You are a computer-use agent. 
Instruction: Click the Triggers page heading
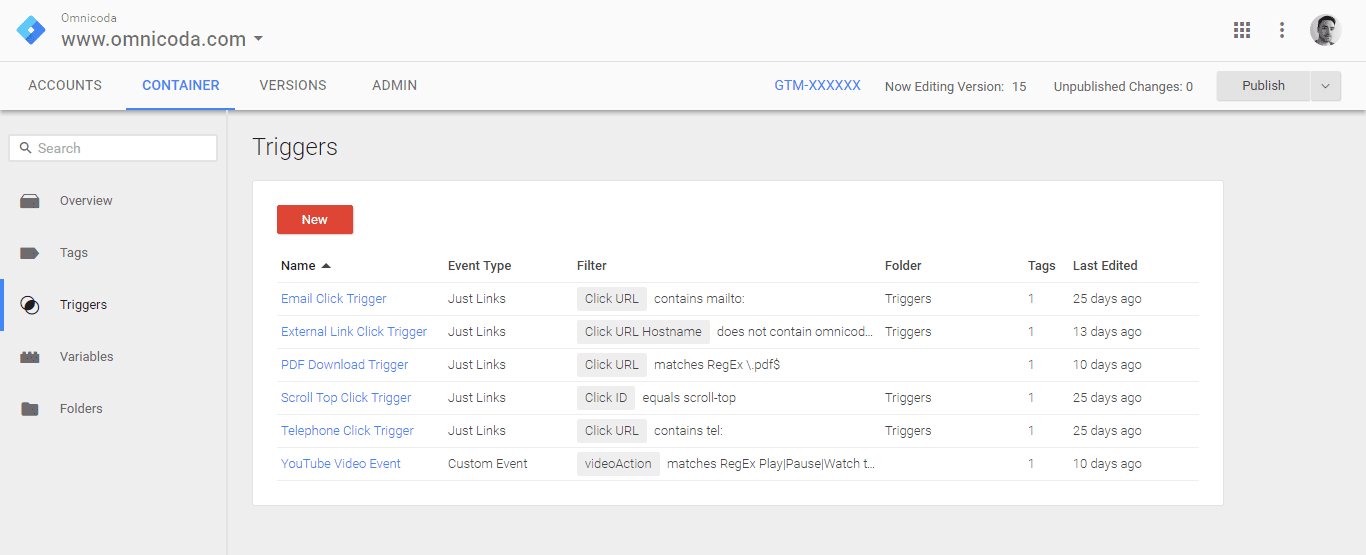pos(295,147)
